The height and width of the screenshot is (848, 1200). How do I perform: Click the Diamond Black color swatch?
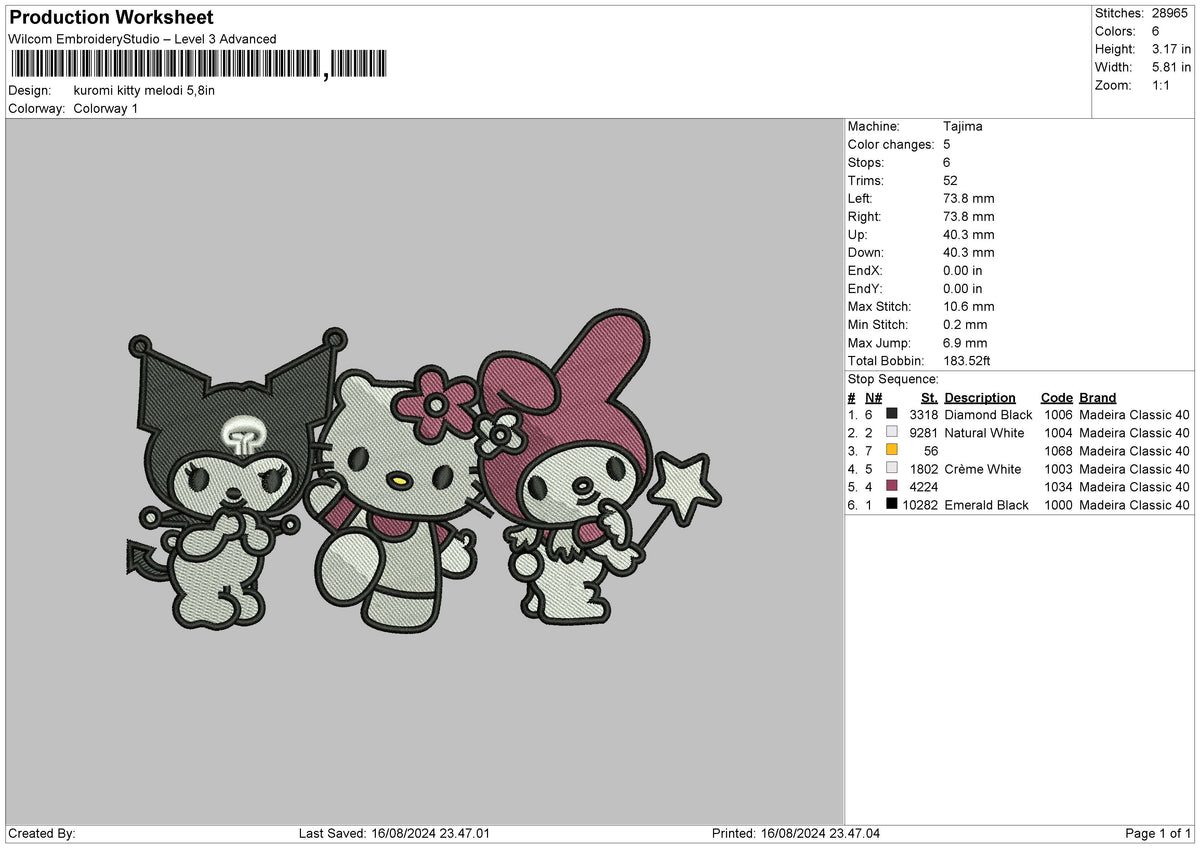click(892, 415)
